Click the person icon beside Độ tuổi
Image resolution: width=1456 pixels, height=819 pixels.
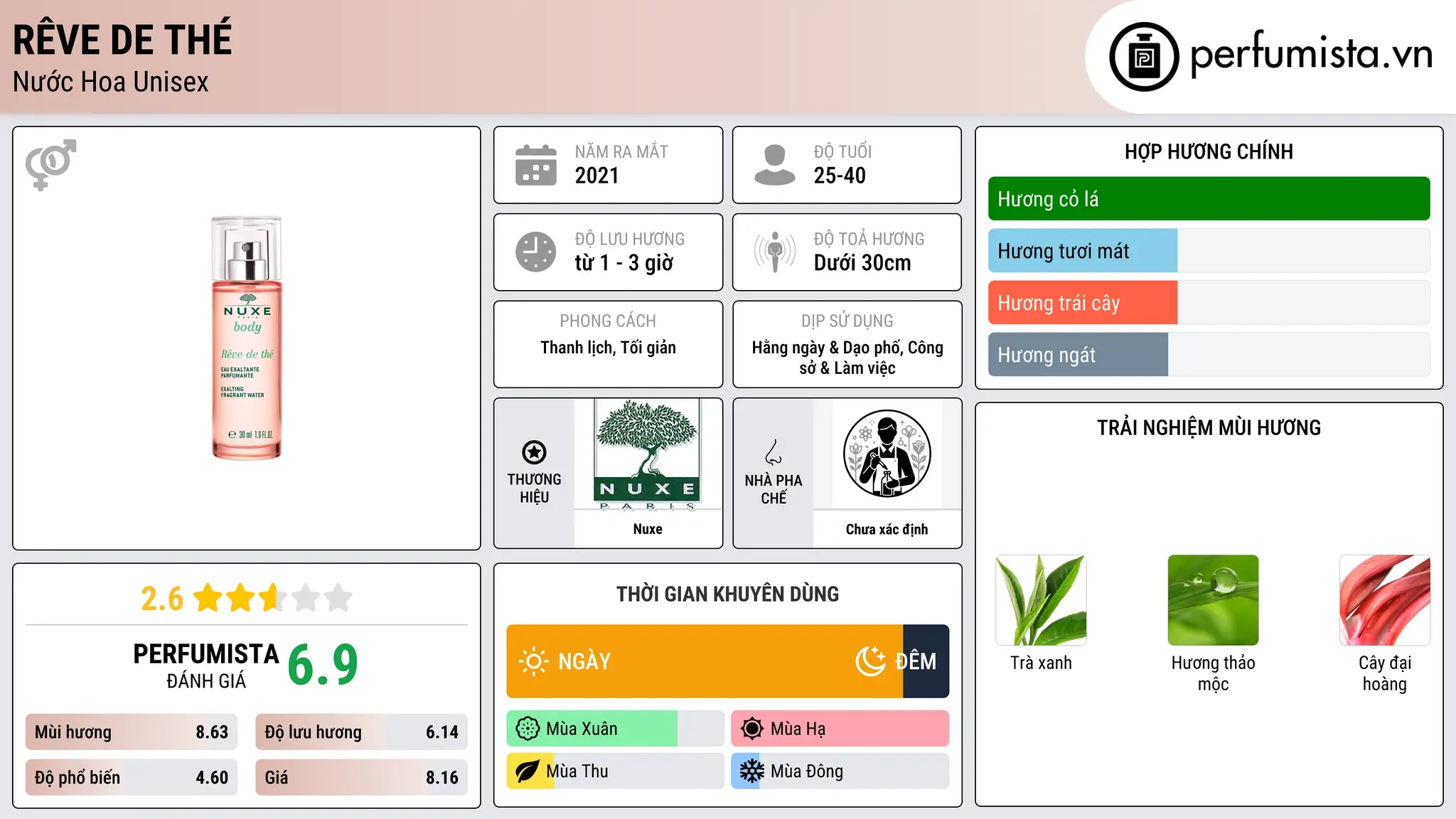774,165
